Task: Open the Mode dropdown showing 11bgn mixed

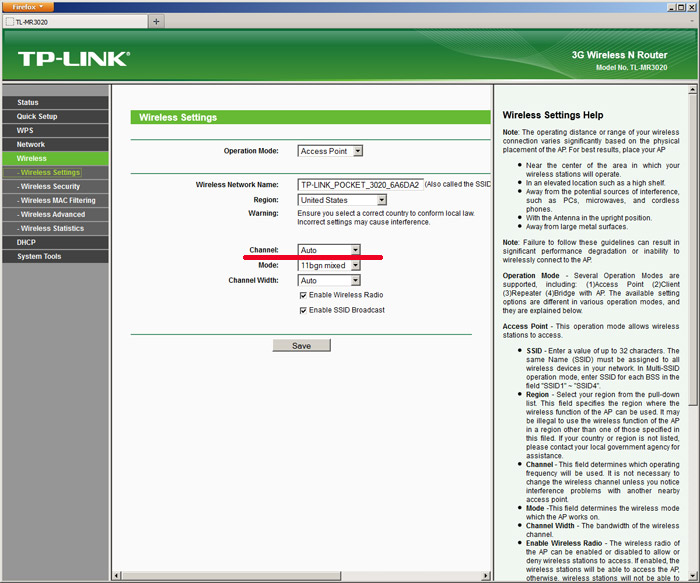Action: 329,265
